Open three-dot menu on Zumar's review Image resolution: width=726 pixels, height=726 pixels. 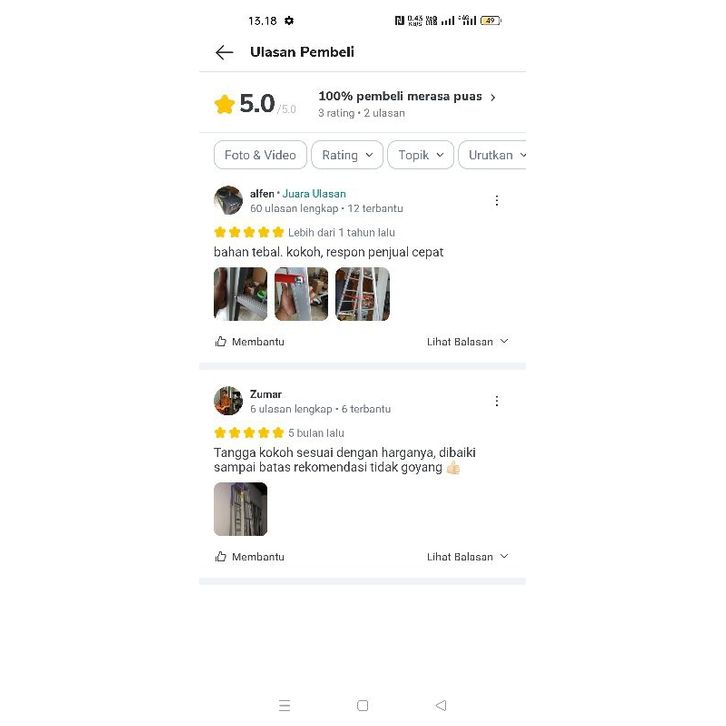pyautogui.click(x=497, y=401)
